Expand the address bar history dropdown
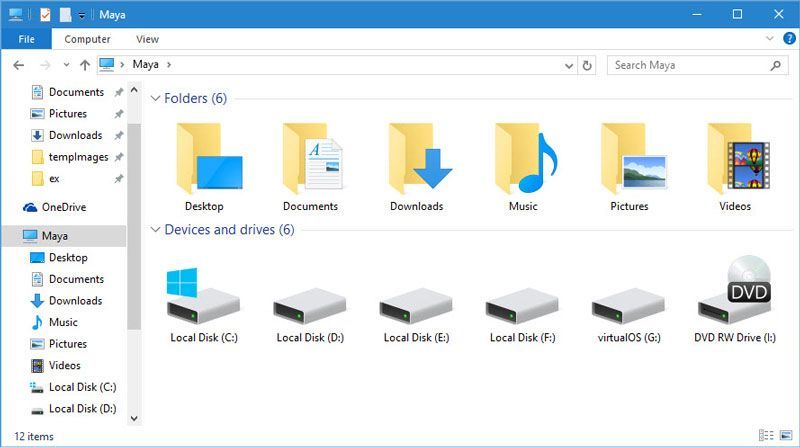Screen dimensions: 800x447 (569, 65)
